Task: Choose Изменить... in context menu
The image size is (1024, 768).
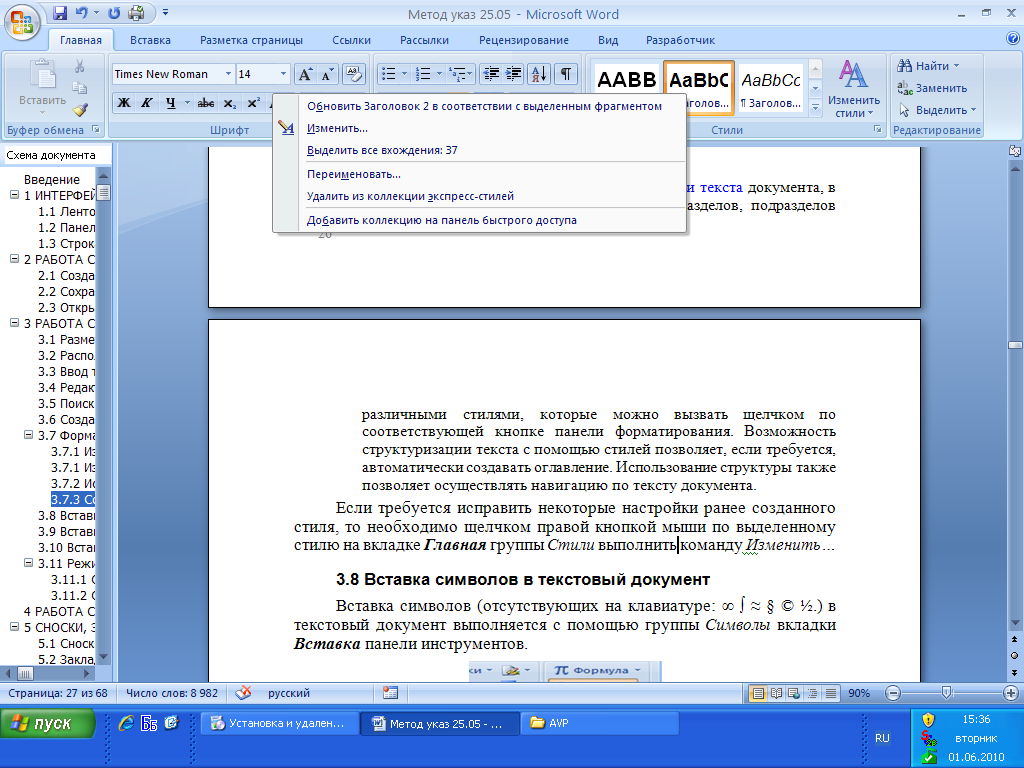Action: (480, 128)
